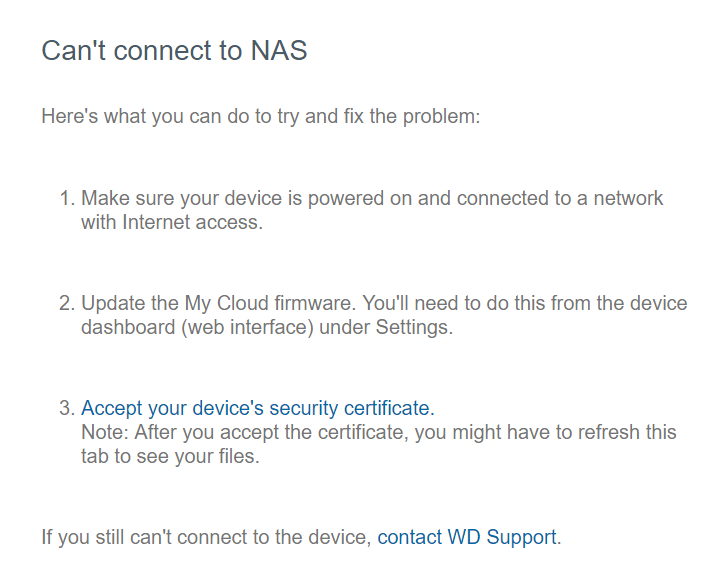Click the dashboard (web interface) under Settings line
714x587 pixels.
267,327
